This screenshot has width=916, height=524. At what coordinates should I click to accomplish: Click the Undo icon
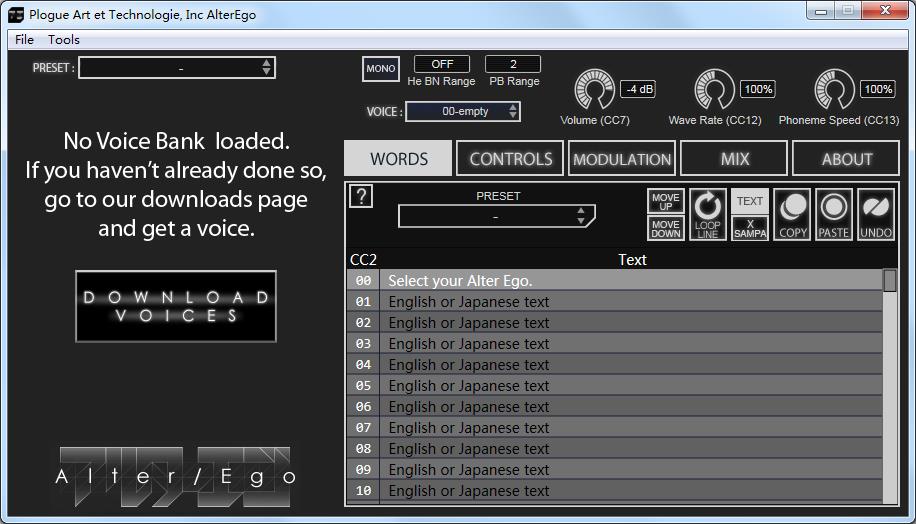tap(875, 215)
